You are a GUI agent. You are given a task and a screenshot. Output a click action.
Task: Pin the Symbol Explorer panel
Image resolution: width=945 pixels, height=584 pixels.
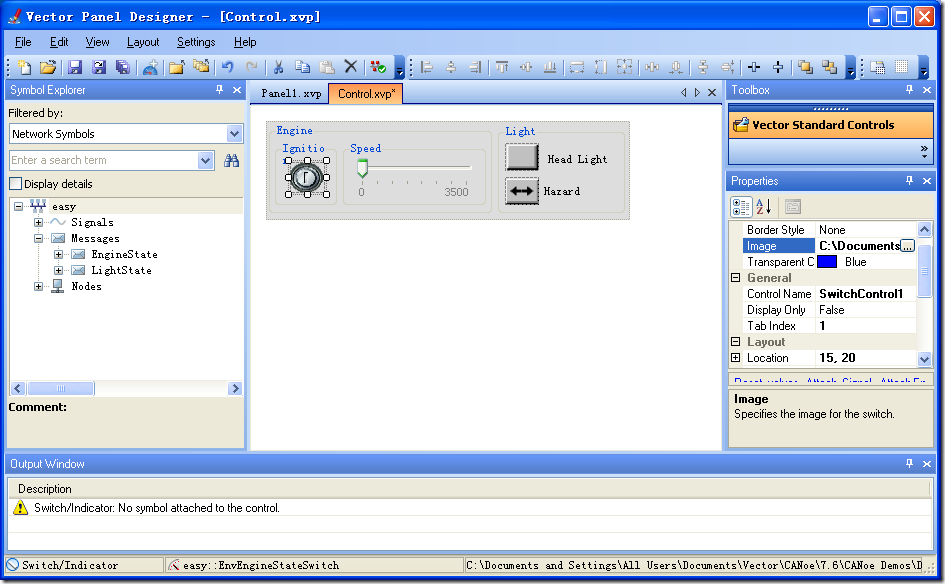click(219, 90)
